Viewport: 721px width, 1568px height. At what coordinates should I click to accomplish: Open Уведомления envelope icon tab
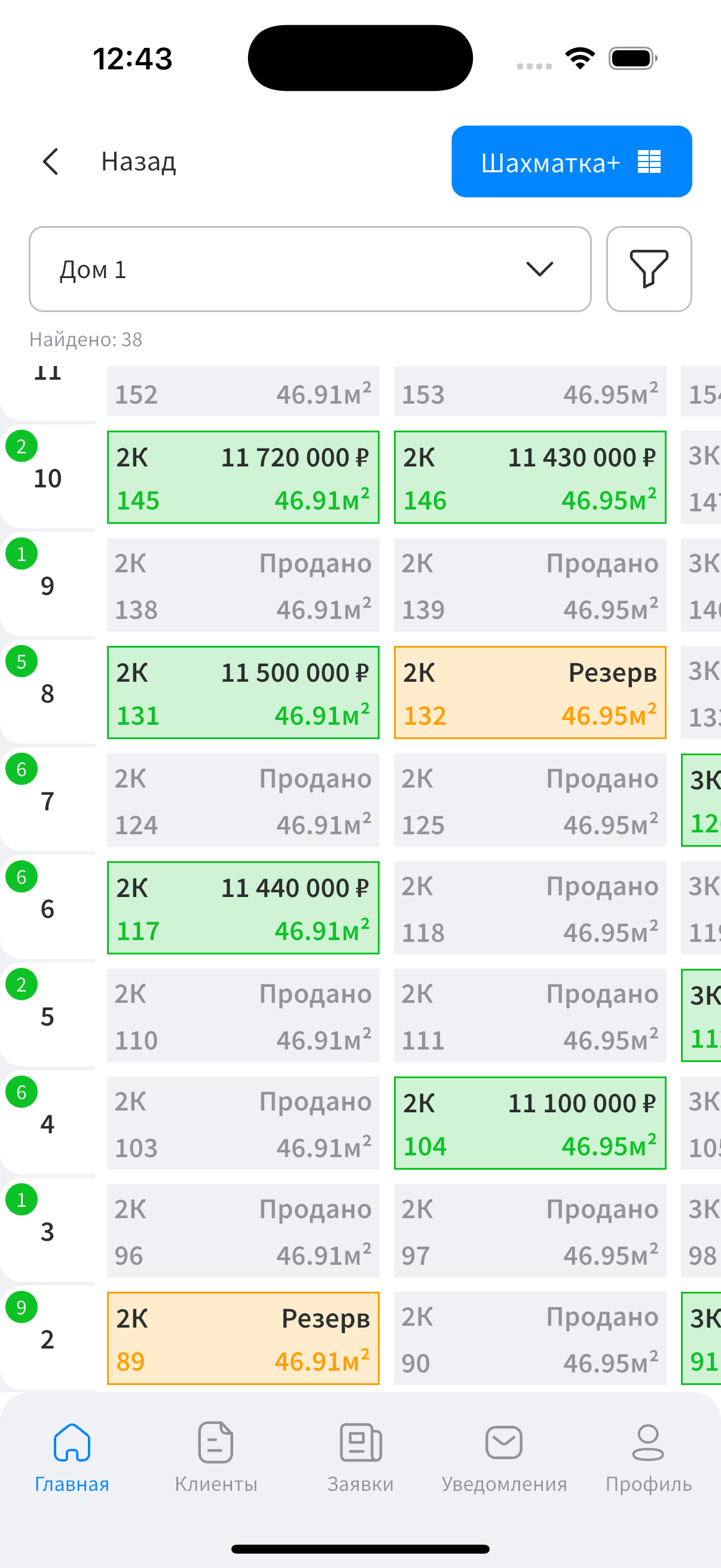coord(504,1442)
